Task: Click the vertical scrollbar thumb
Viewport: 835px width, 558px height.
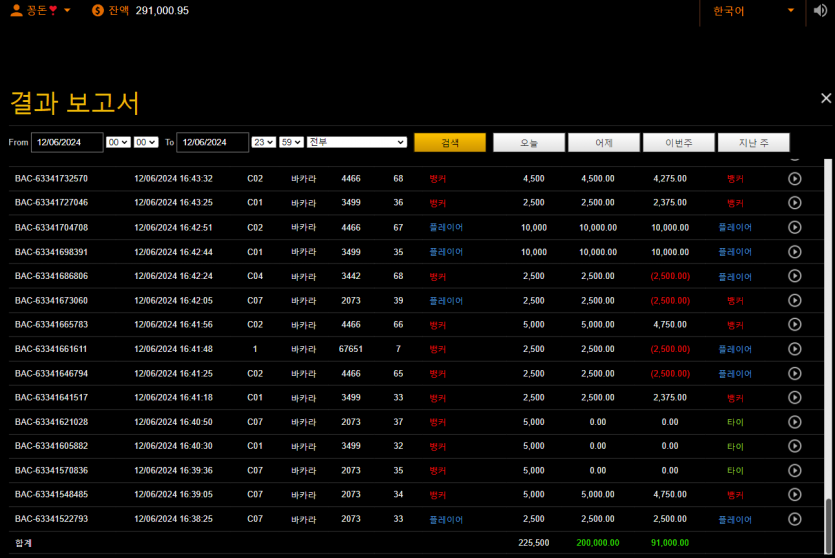Action: click(x=828, y=526)
